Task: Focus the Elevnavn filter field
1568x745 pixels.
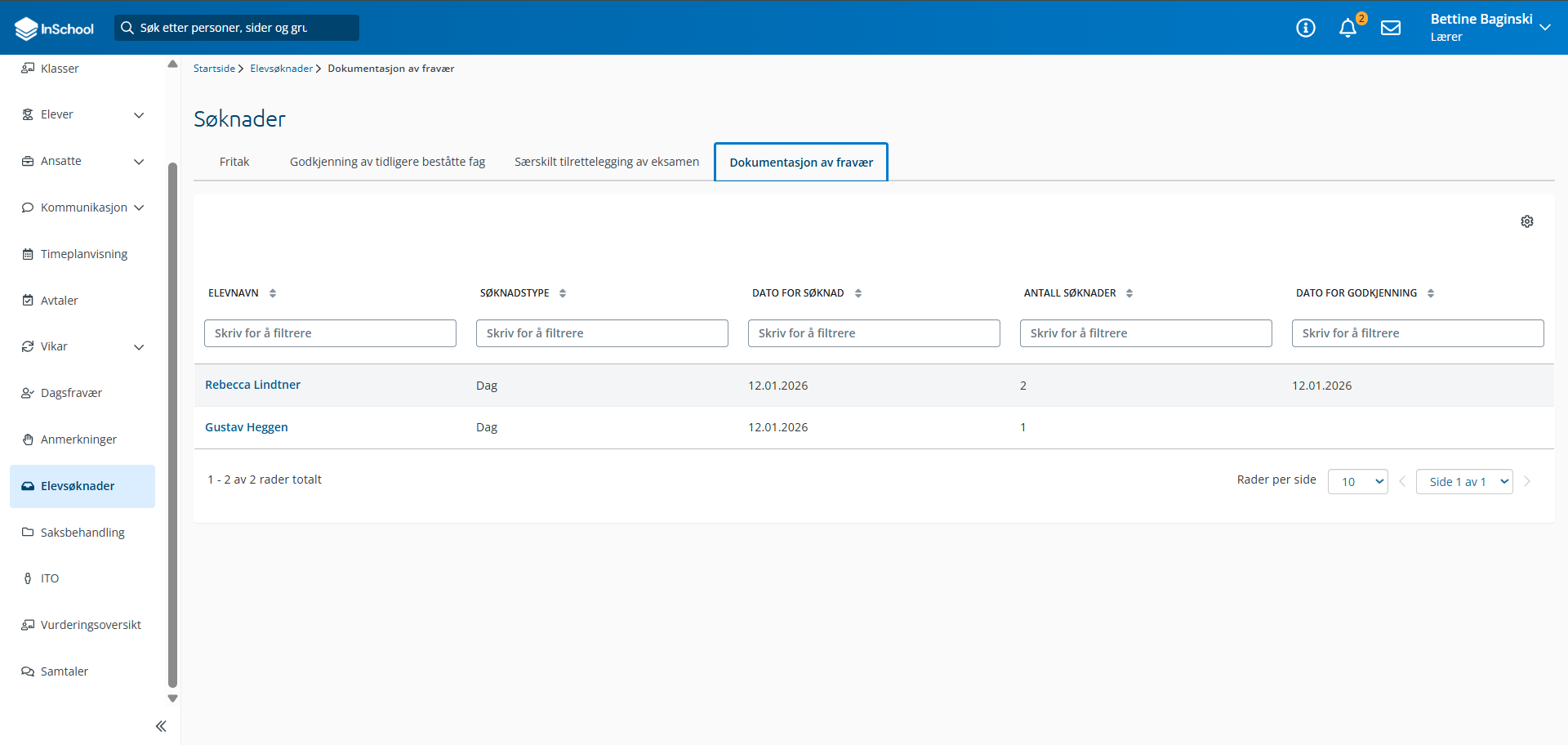Action: point(330,333)
